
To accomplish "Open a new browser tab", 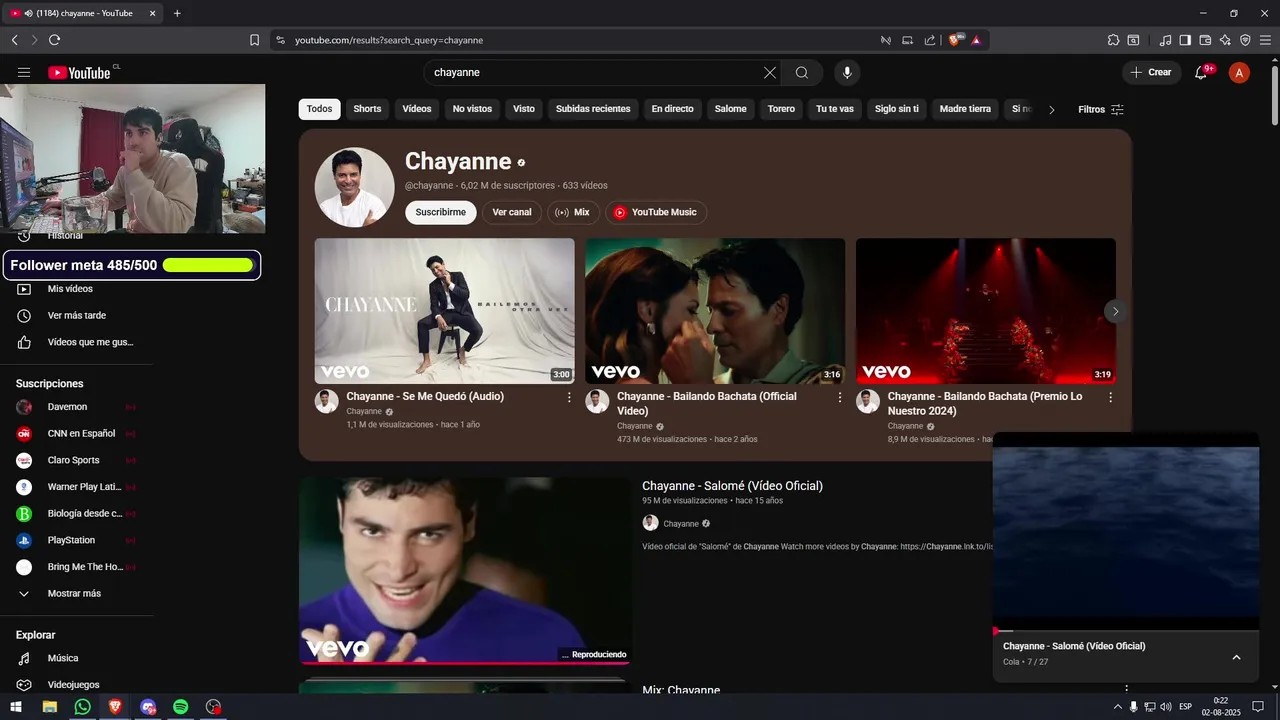I will pos(177,13).
